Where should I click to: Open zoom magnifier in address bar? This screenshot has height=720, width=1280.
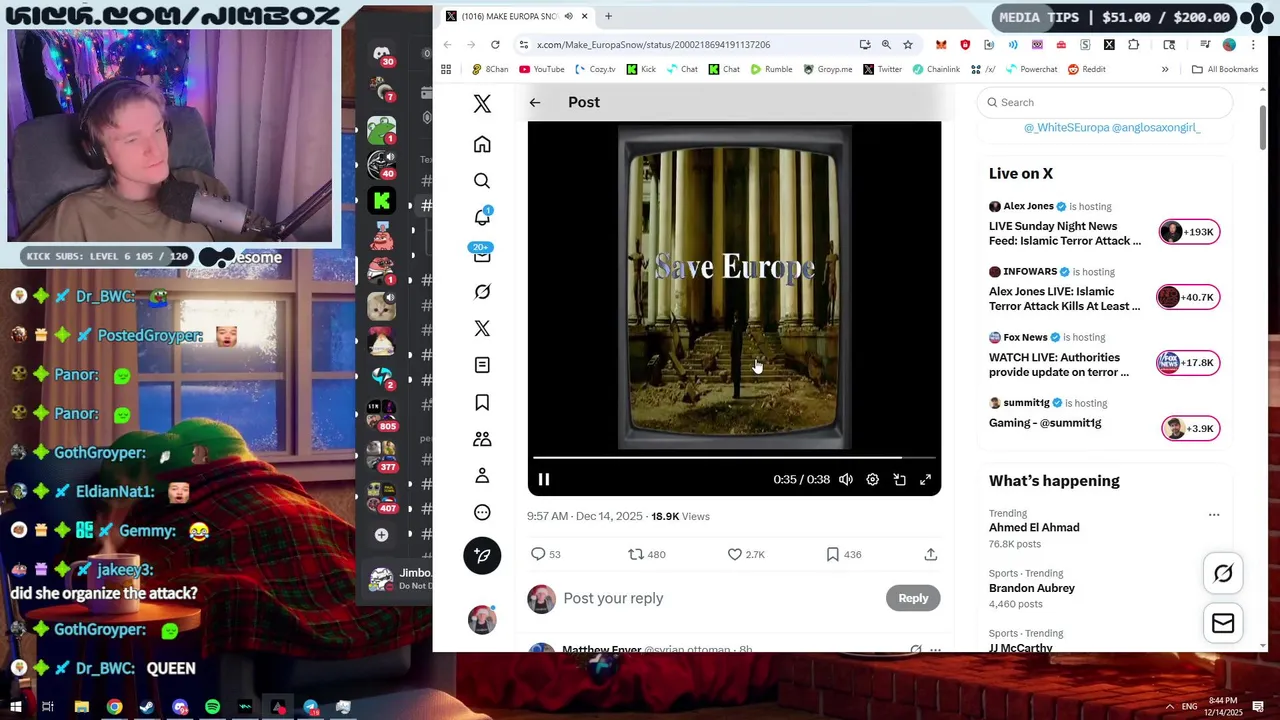[886, 44]
